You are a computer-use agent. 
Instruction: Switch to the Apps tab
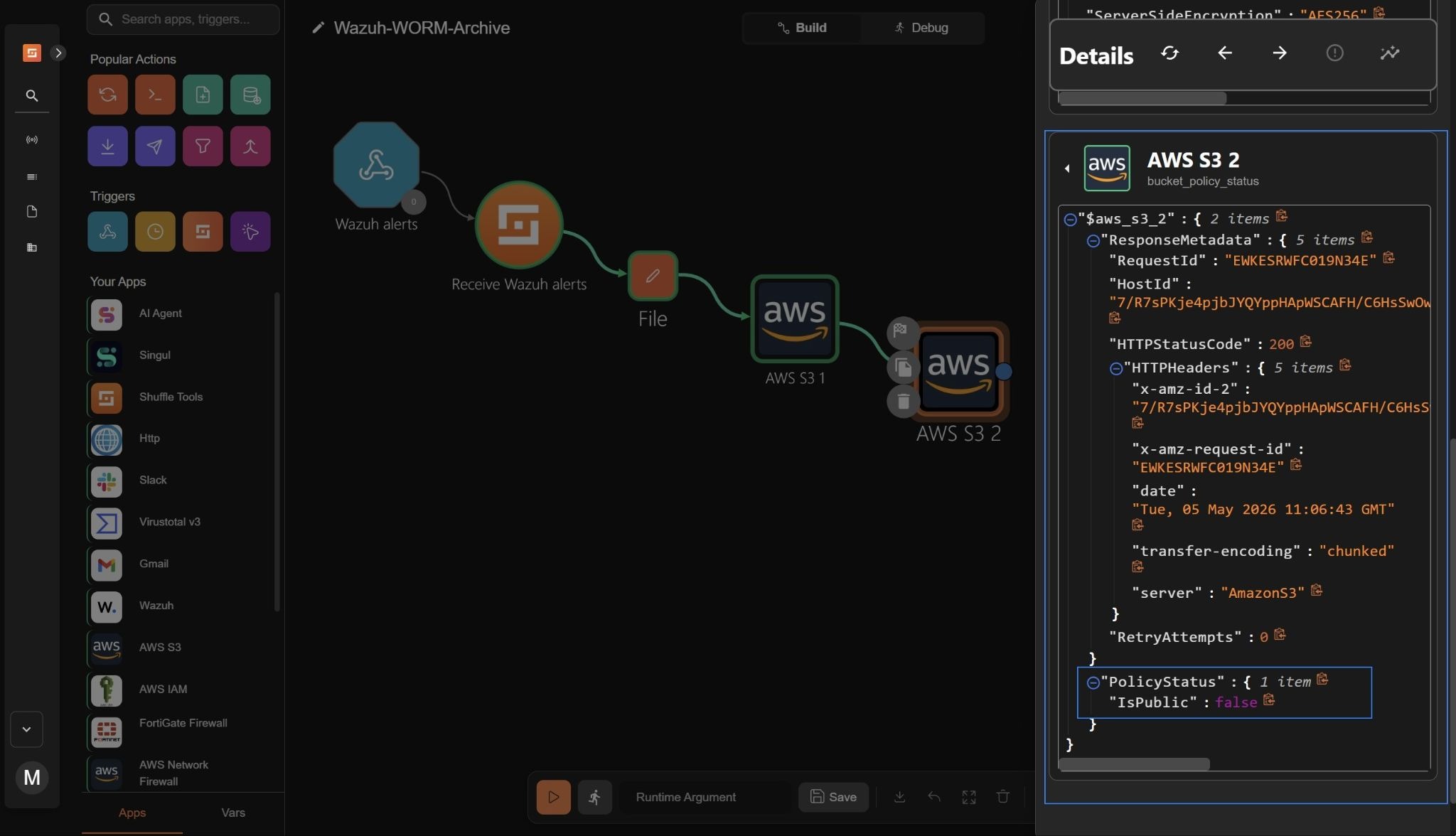pos(132,813)
